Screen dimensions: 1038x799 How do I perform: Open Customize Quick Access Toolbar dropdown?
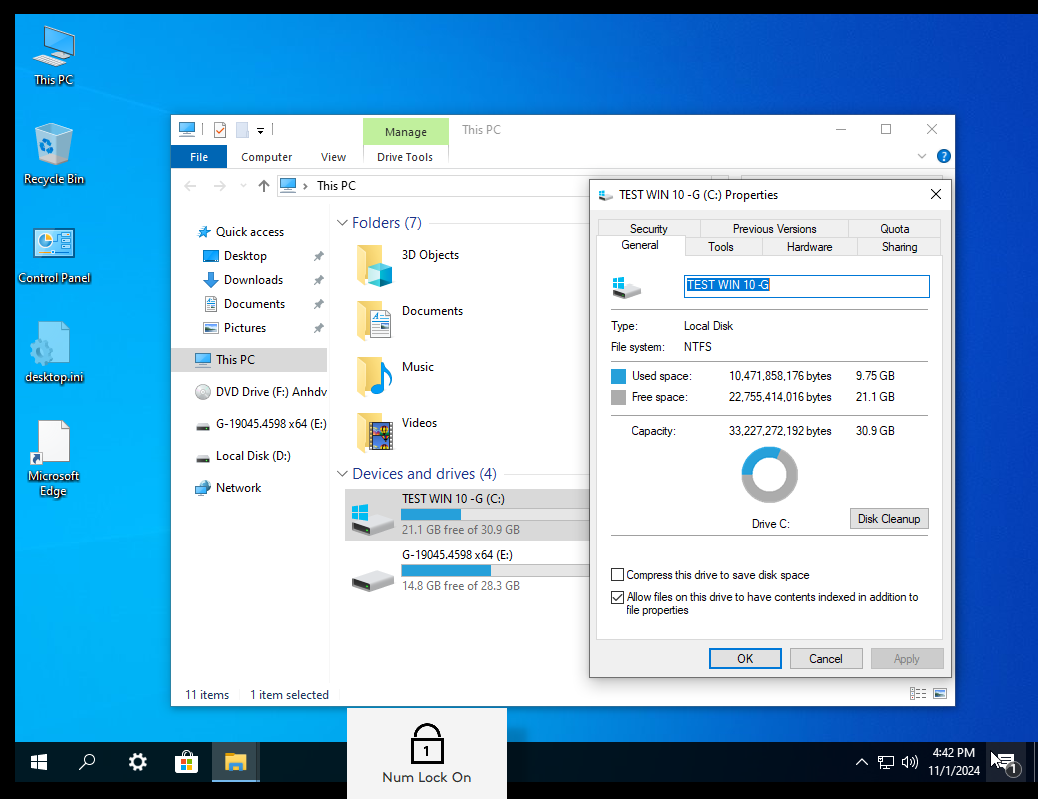click(261, 130)
